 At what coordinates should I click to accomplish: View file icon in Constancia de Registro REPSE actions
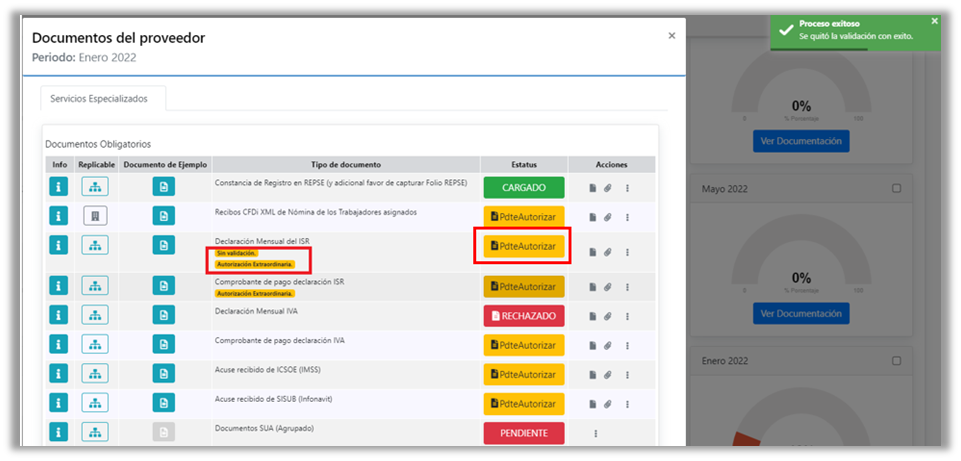pyautogui.click(x=593, y=189)
